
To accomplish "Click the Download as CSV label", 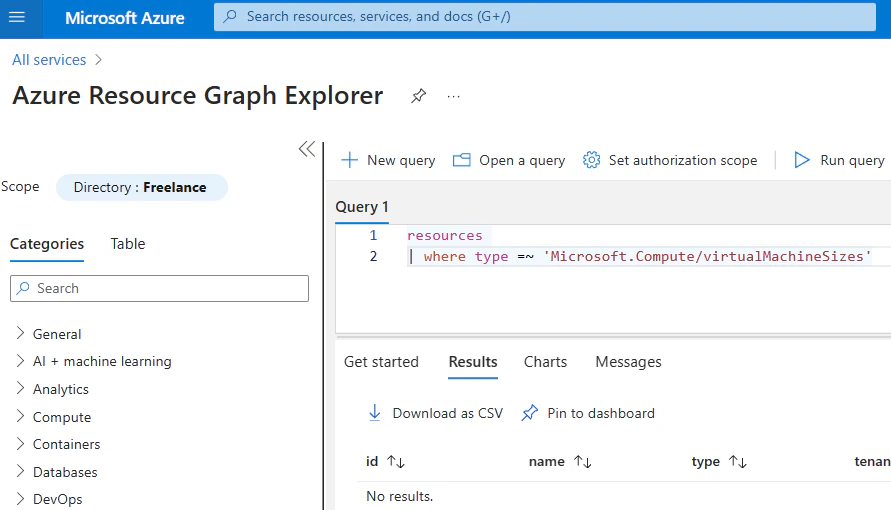I will (x=447, y=413).
